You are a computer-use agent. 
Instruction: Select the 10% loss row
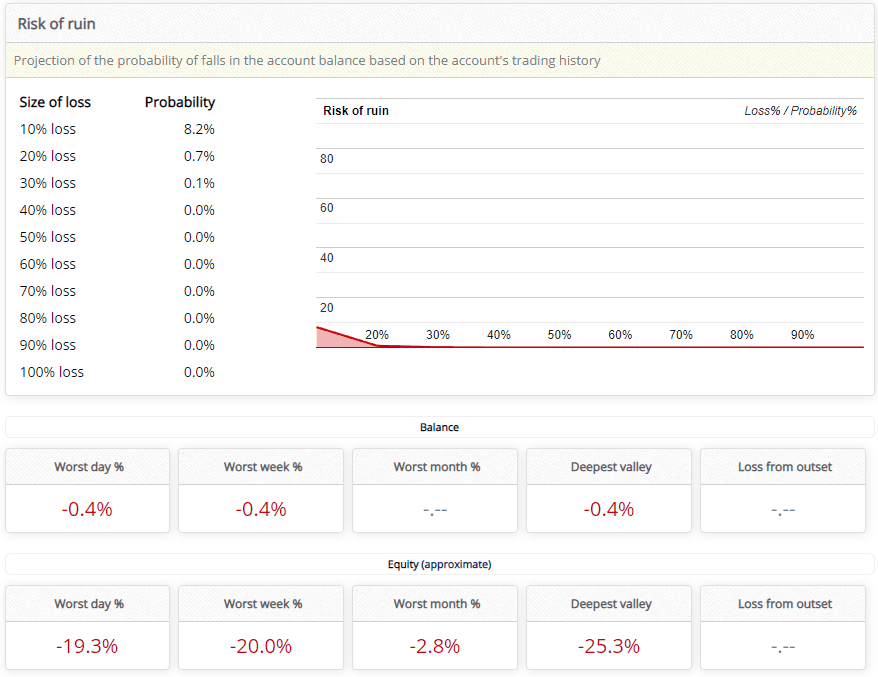(46, 129)
